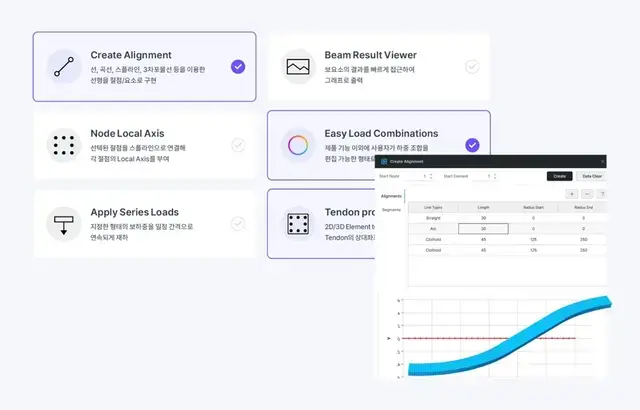
Task: Switch to the Alignments tab
Action: coord(390,197)
